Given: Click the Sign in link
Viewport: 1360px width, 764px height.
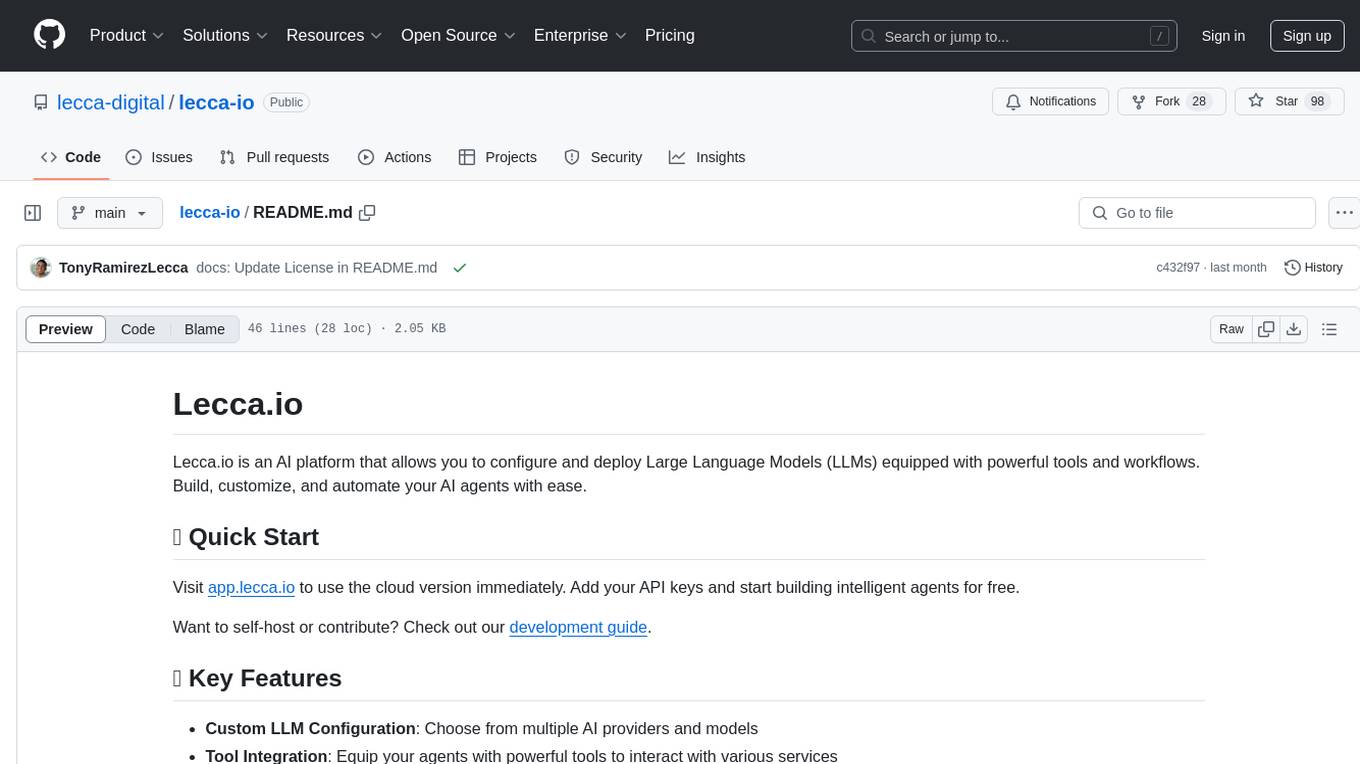Looking at the screenshot, I should [x=1223, y=36].
